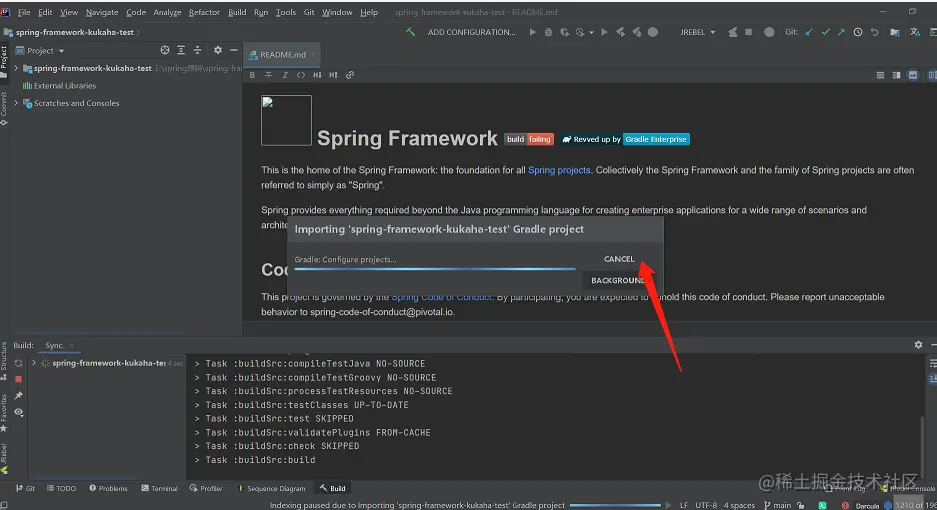Close the Sync tab in Build panel

point(71,346)
